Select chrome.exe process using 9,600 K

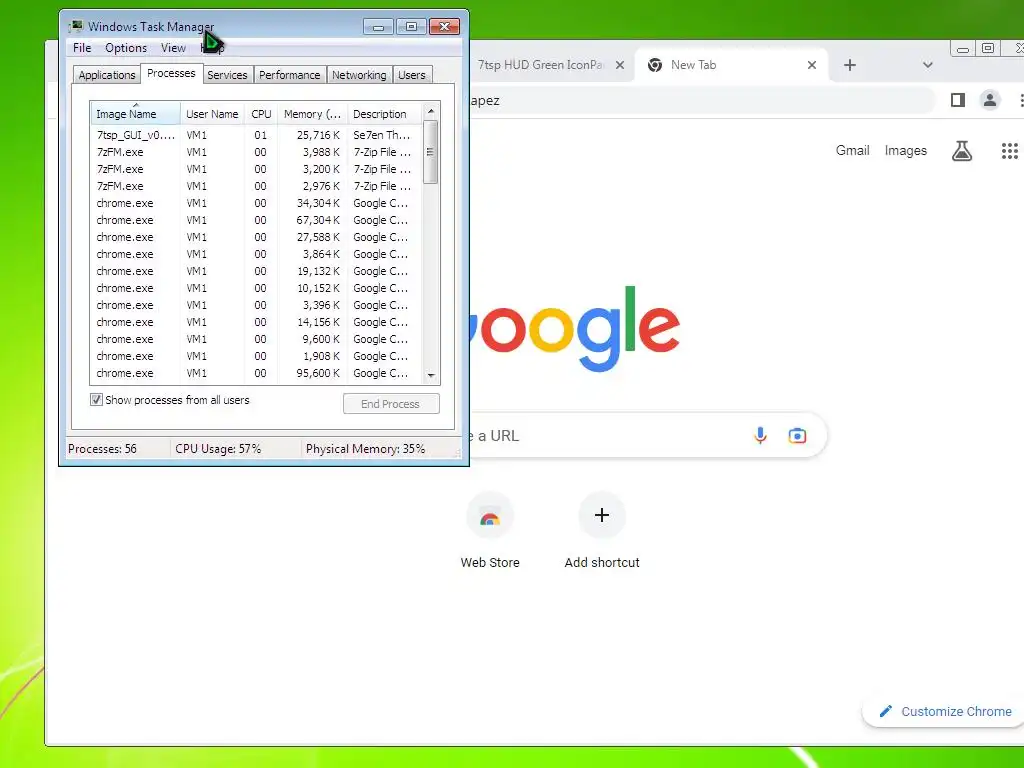click(256, 339)
